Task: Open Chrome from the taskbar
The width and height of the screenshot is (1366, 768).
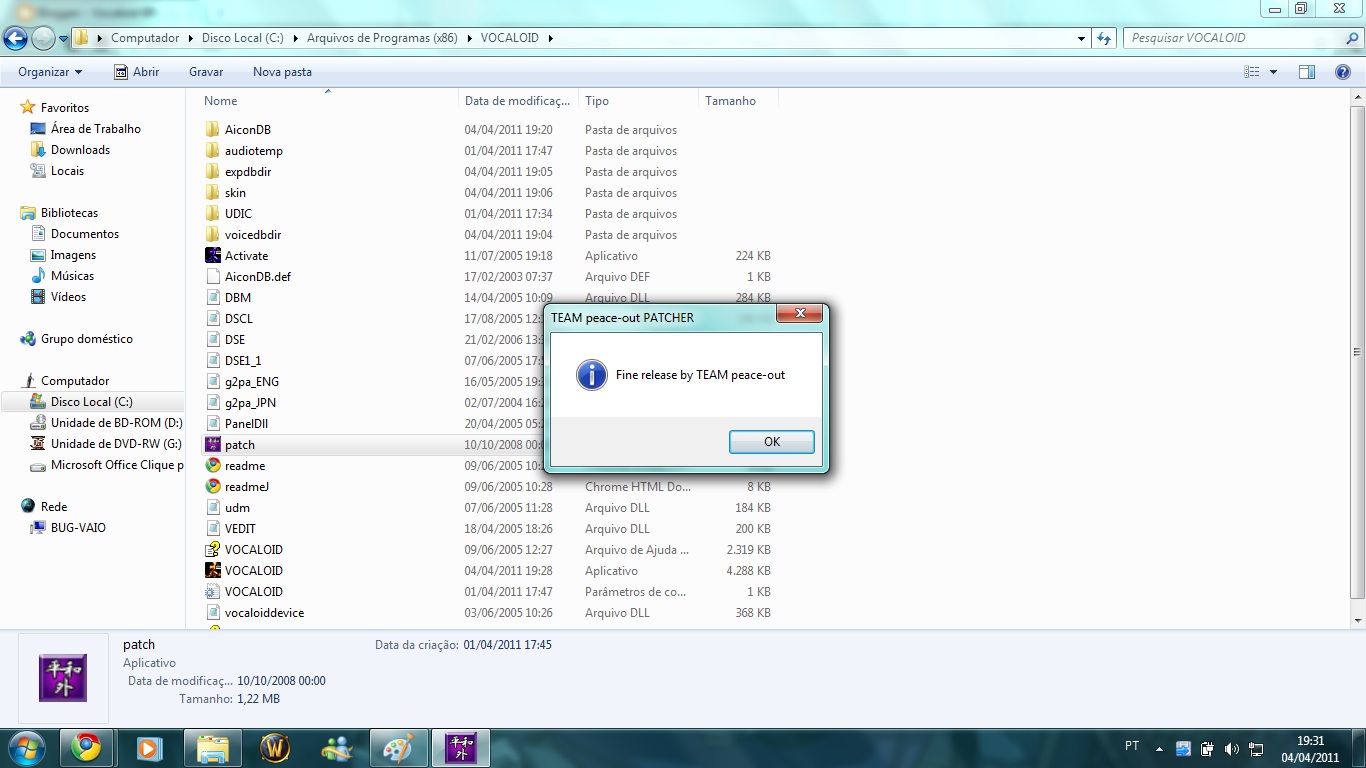Action: click(x=85, y=747)
